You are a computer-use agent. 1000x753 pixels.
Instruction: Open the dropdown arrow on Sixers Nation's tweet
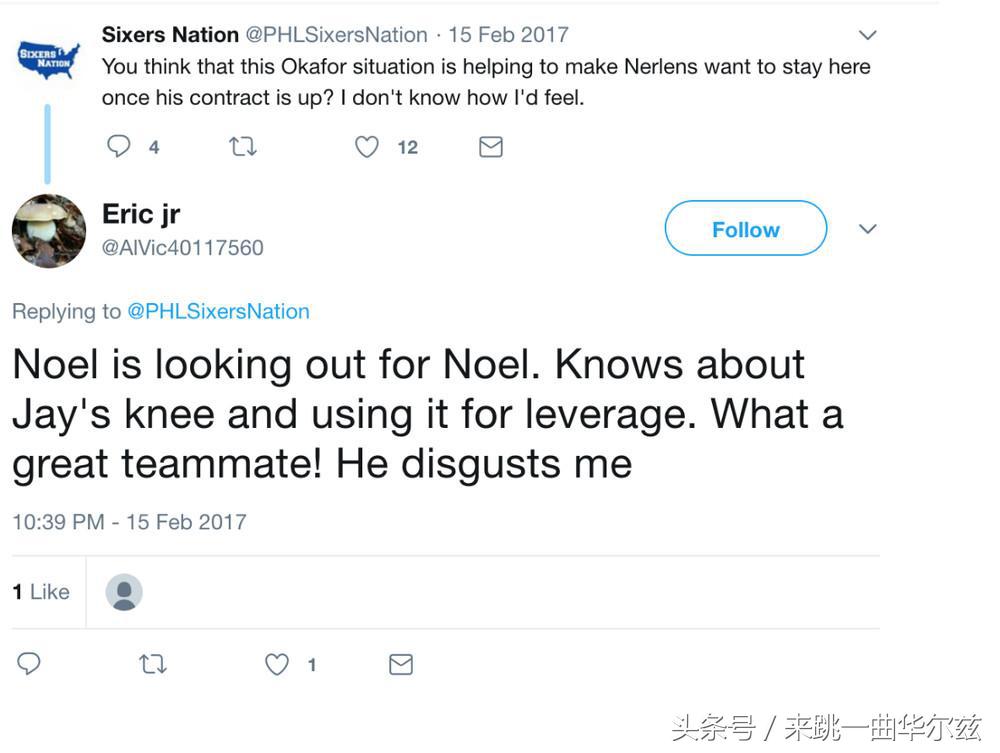867,33
